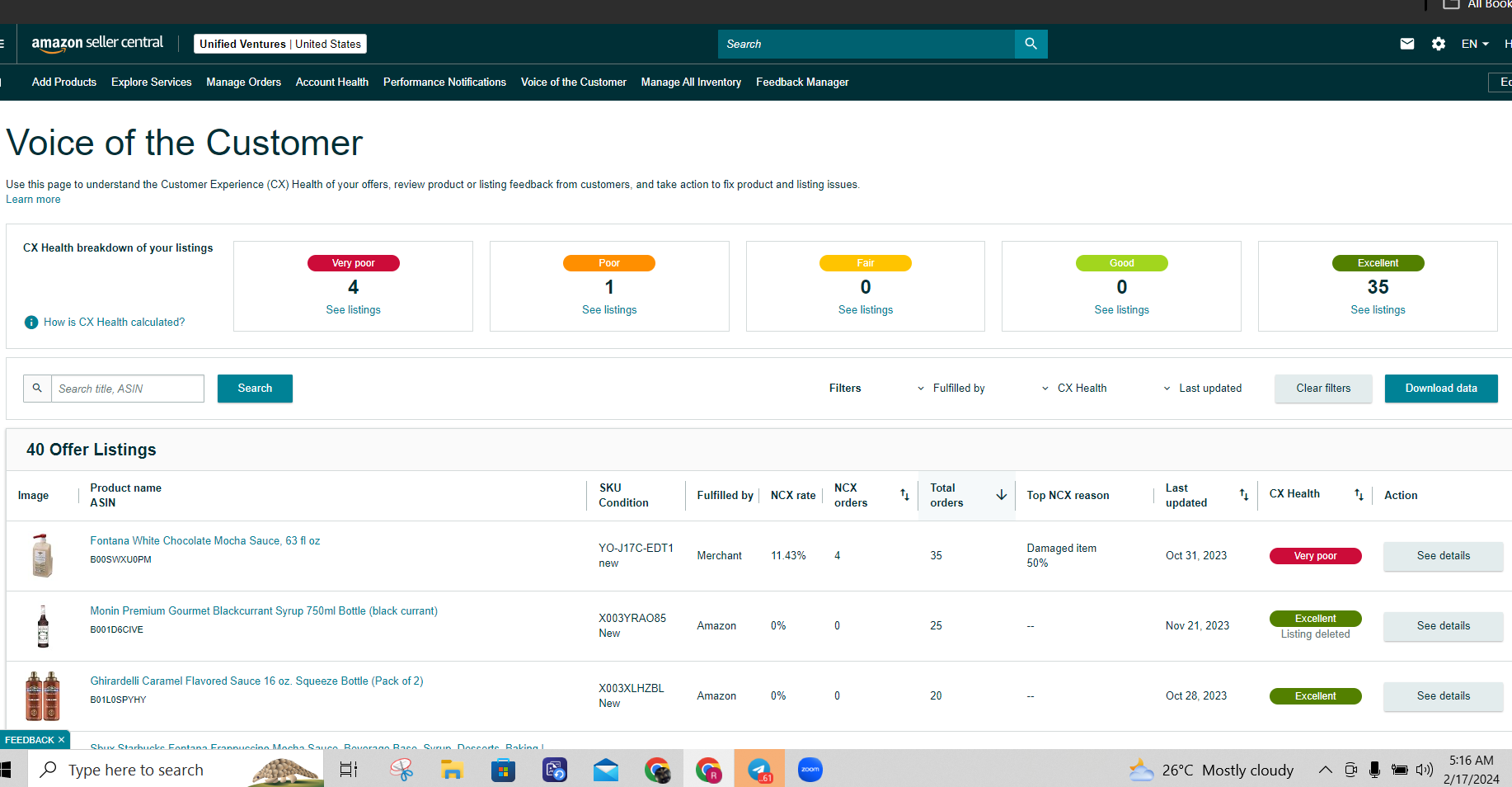Click the magnifier icon in the title/ASIN search field

(37, 388)
